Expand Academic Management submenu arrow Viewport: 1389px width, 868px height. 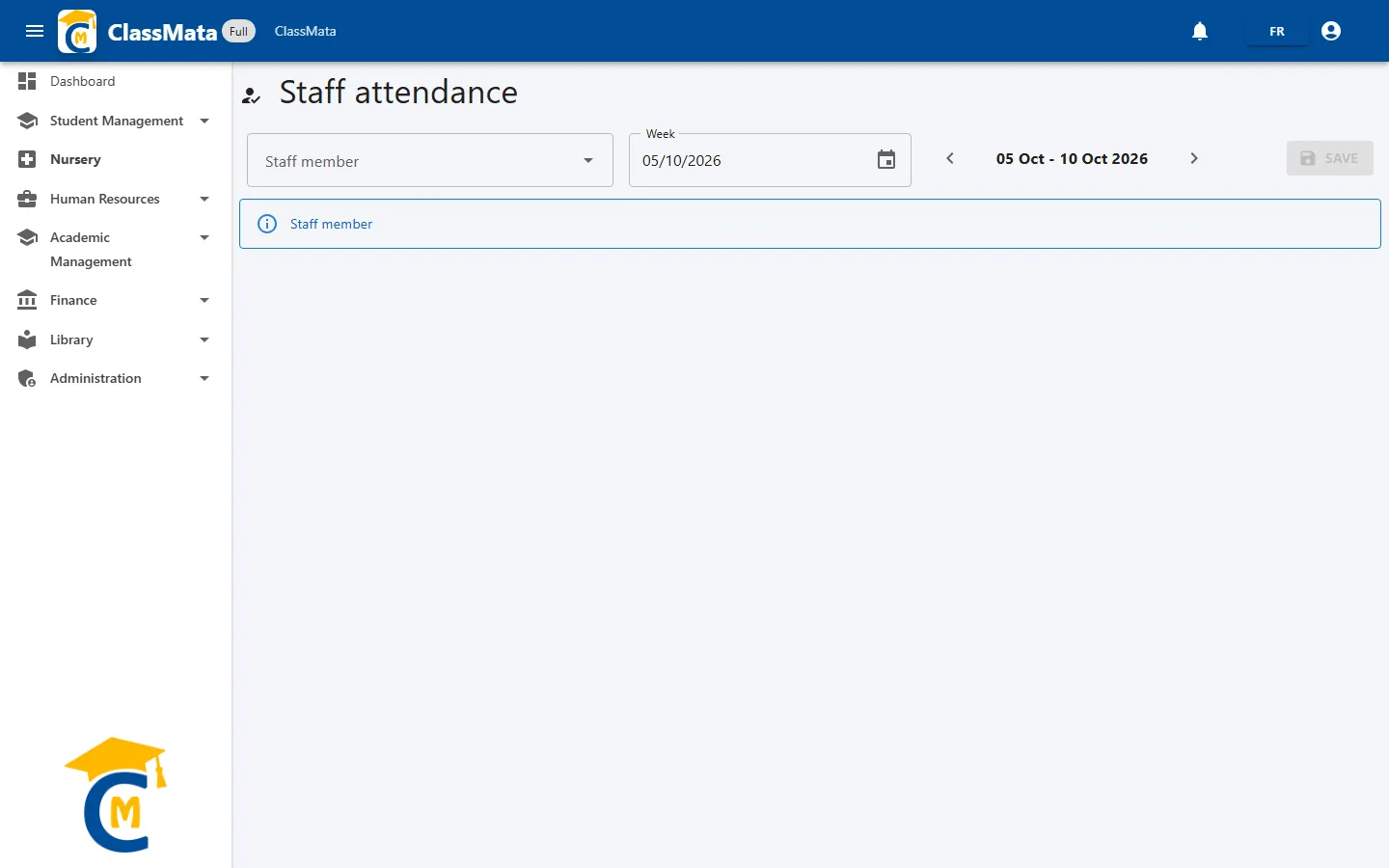(x=204, y=237)
